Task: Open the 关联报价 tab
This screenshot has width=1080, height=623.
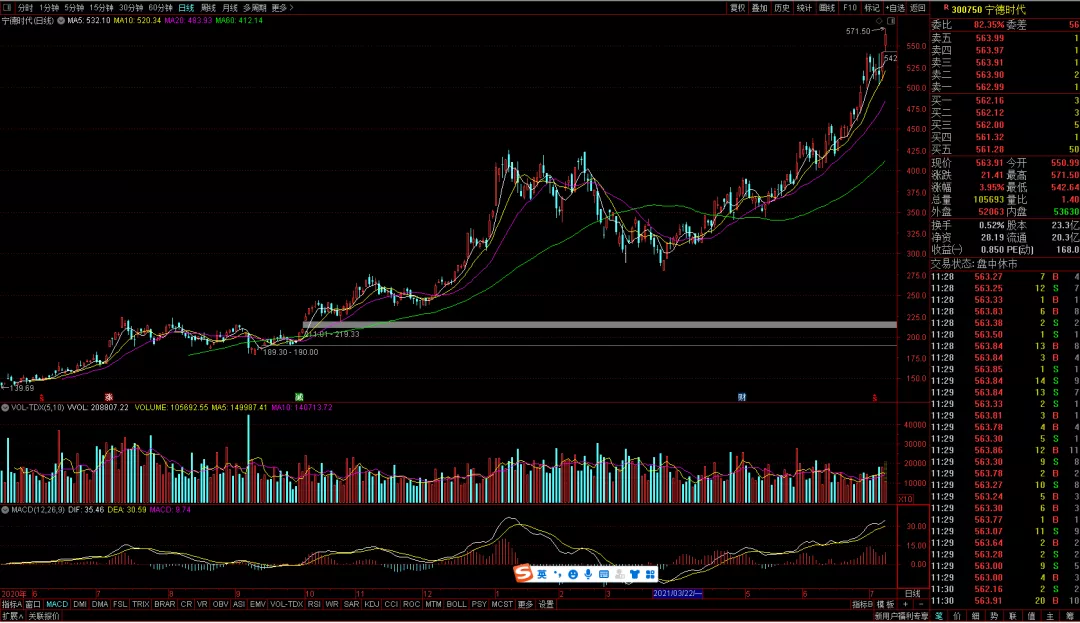Action: [x=44, y=616]
